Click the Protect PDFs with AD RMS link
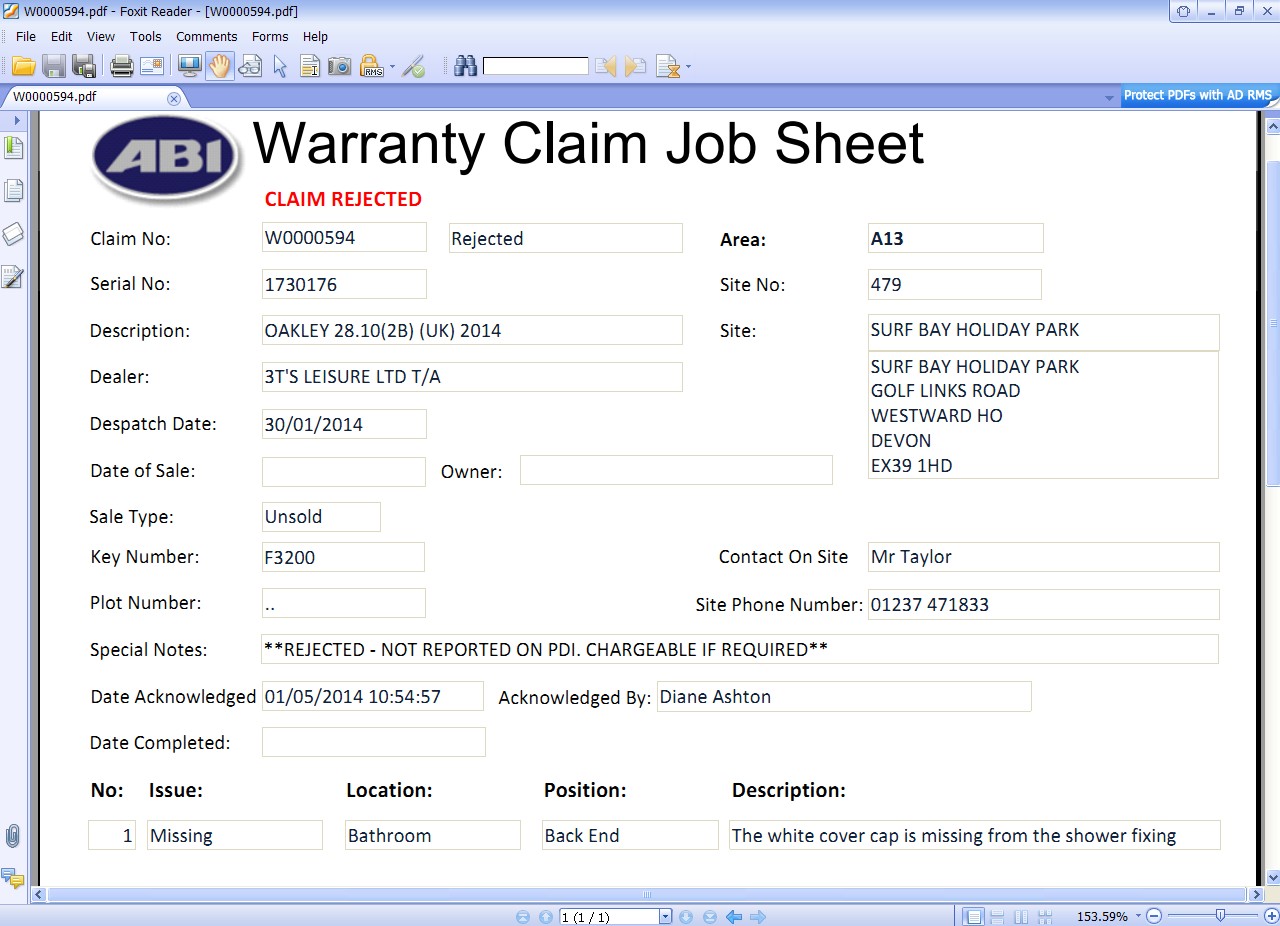Viewport: 1280px width, 926px height. [1198, 96]
